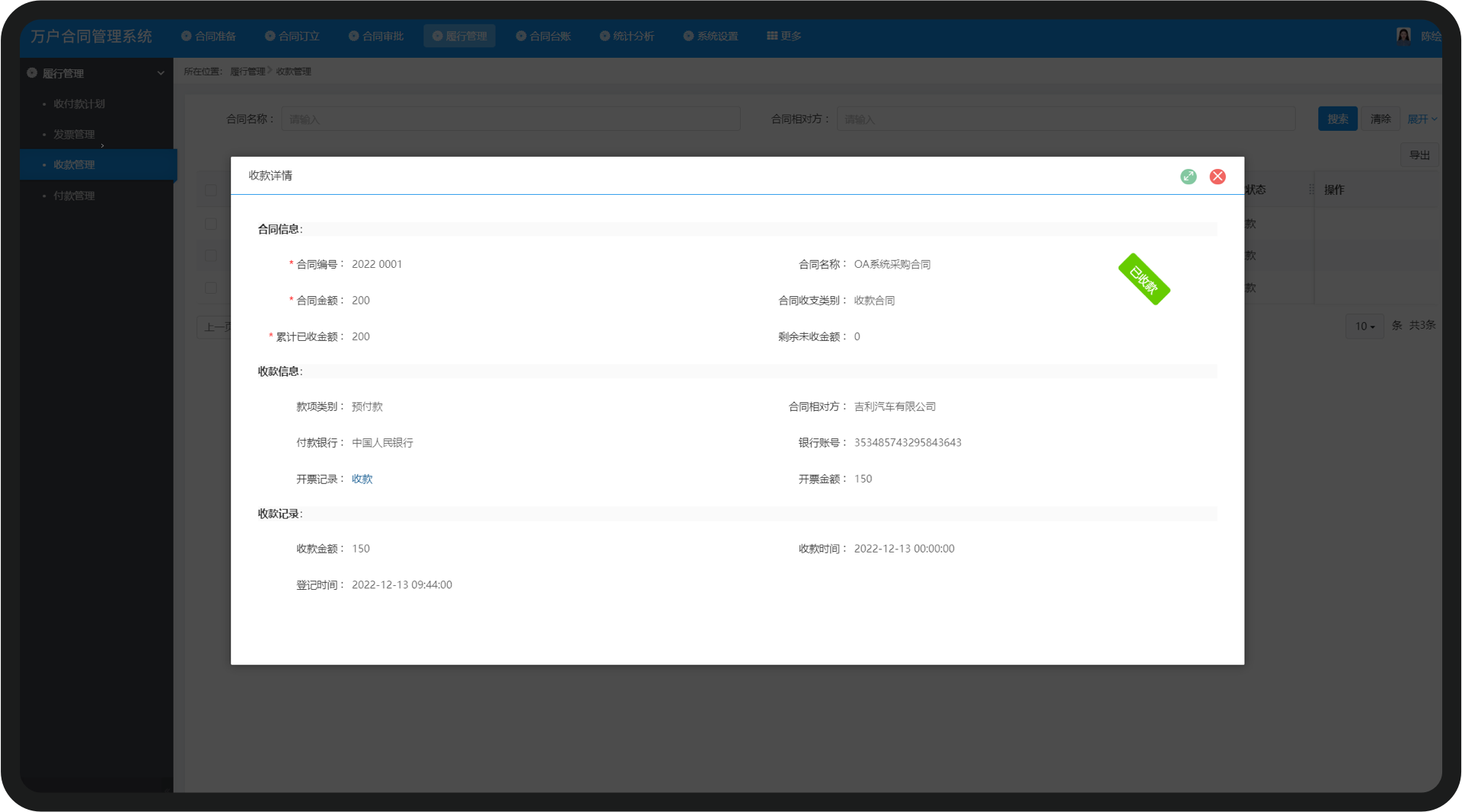The width and height of the screenshot is (1462, 812).
Task: Open the 合同订立 menu
Action: 292,36
